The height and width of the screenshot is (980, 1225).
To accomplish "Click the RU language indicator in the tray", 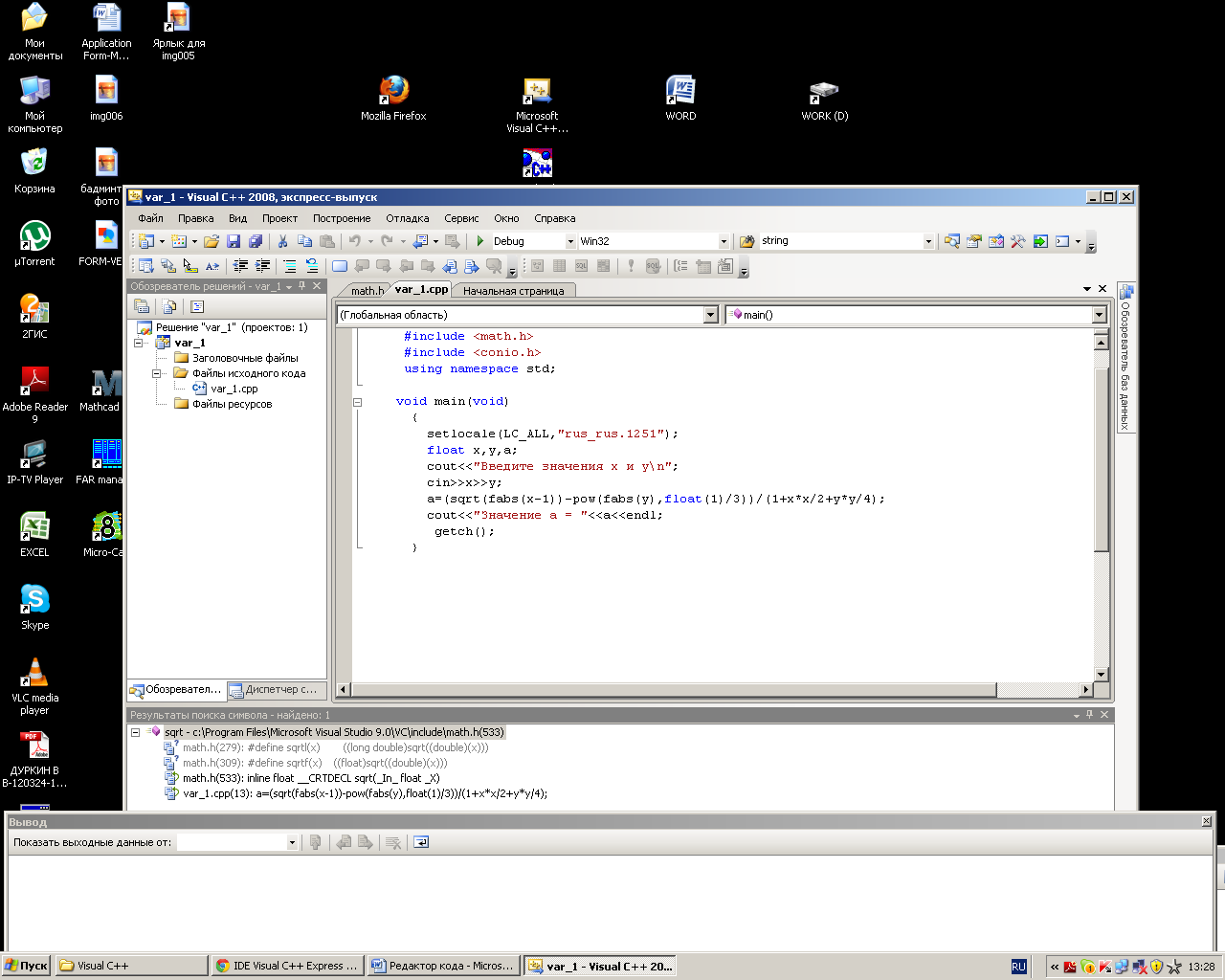I will (x=1018, y=967).
